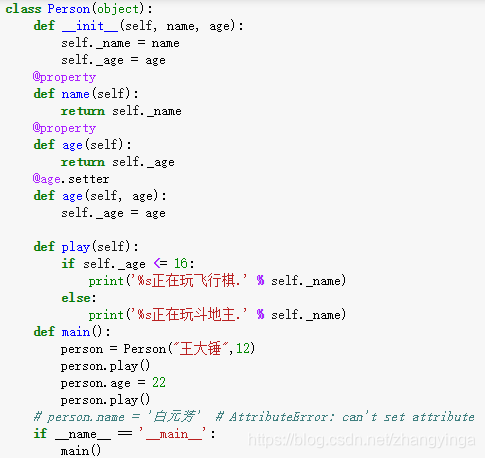This screenshot has height=458, width=485.
Task: Click 'def age(self):' getter line
Action: pos(82,145)
